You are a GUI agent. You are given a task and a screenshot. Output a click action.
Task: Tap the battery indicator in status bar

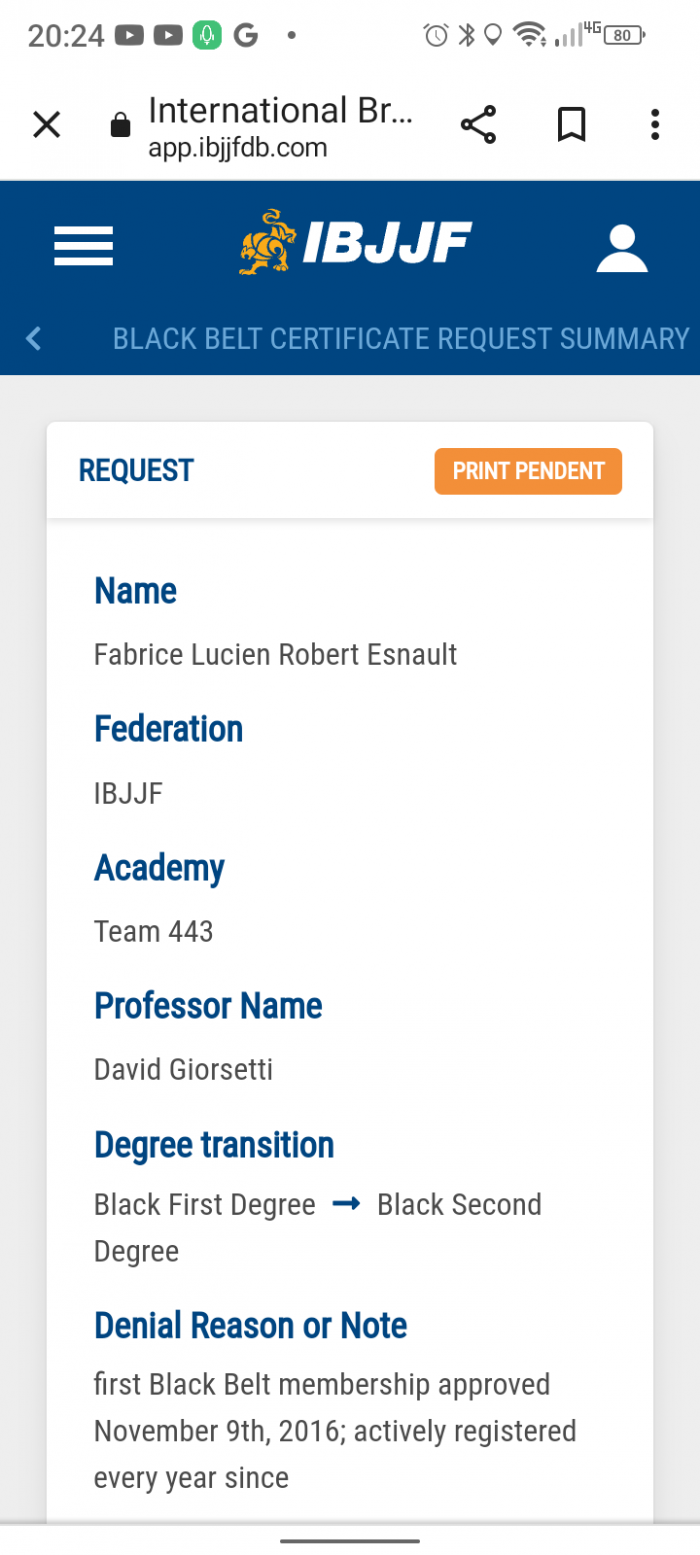624,36
